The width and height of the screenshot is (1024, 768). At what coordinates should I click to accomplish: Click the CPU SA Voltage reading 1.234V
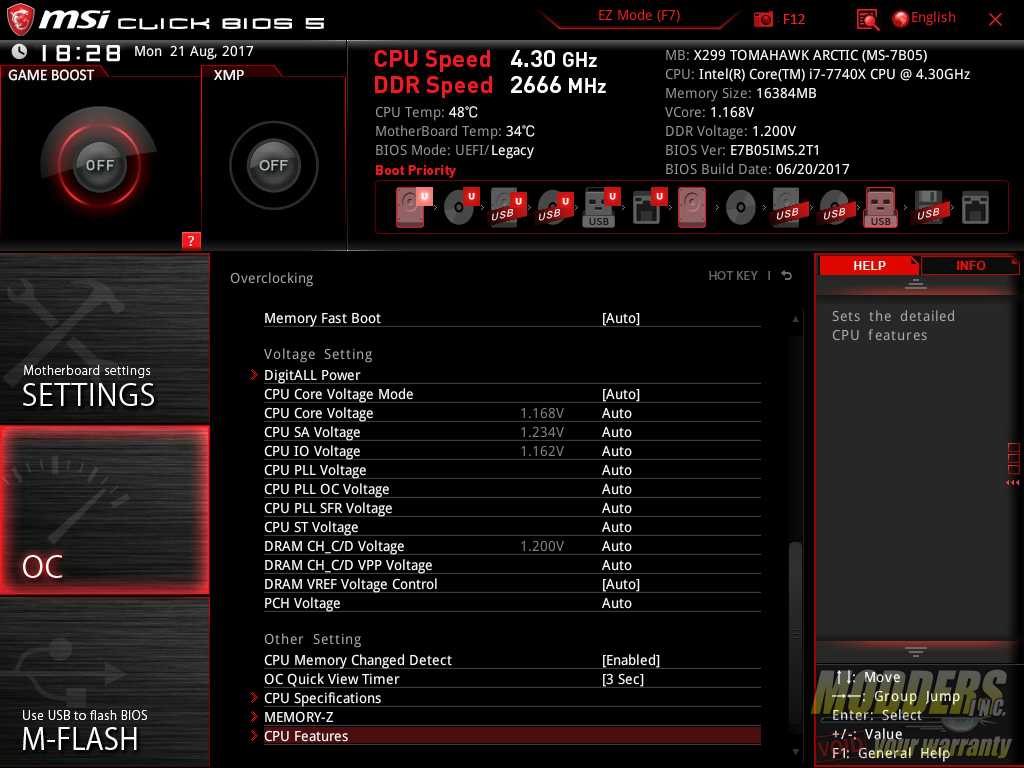click(x=542, y=432)
